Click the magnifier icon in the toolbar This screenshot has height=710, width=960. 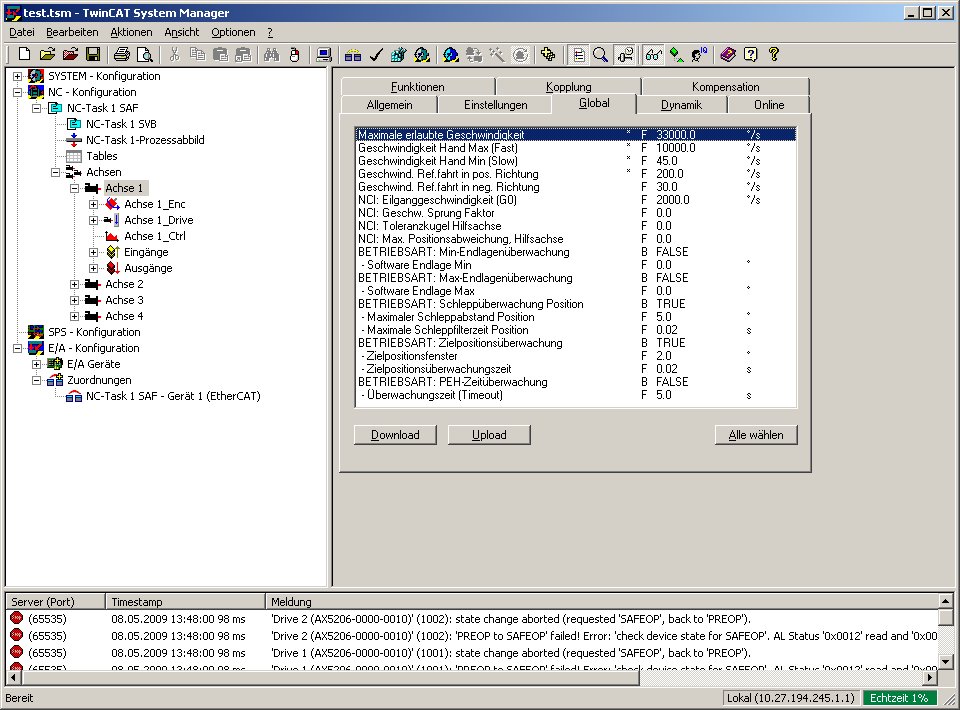point(601,54)
